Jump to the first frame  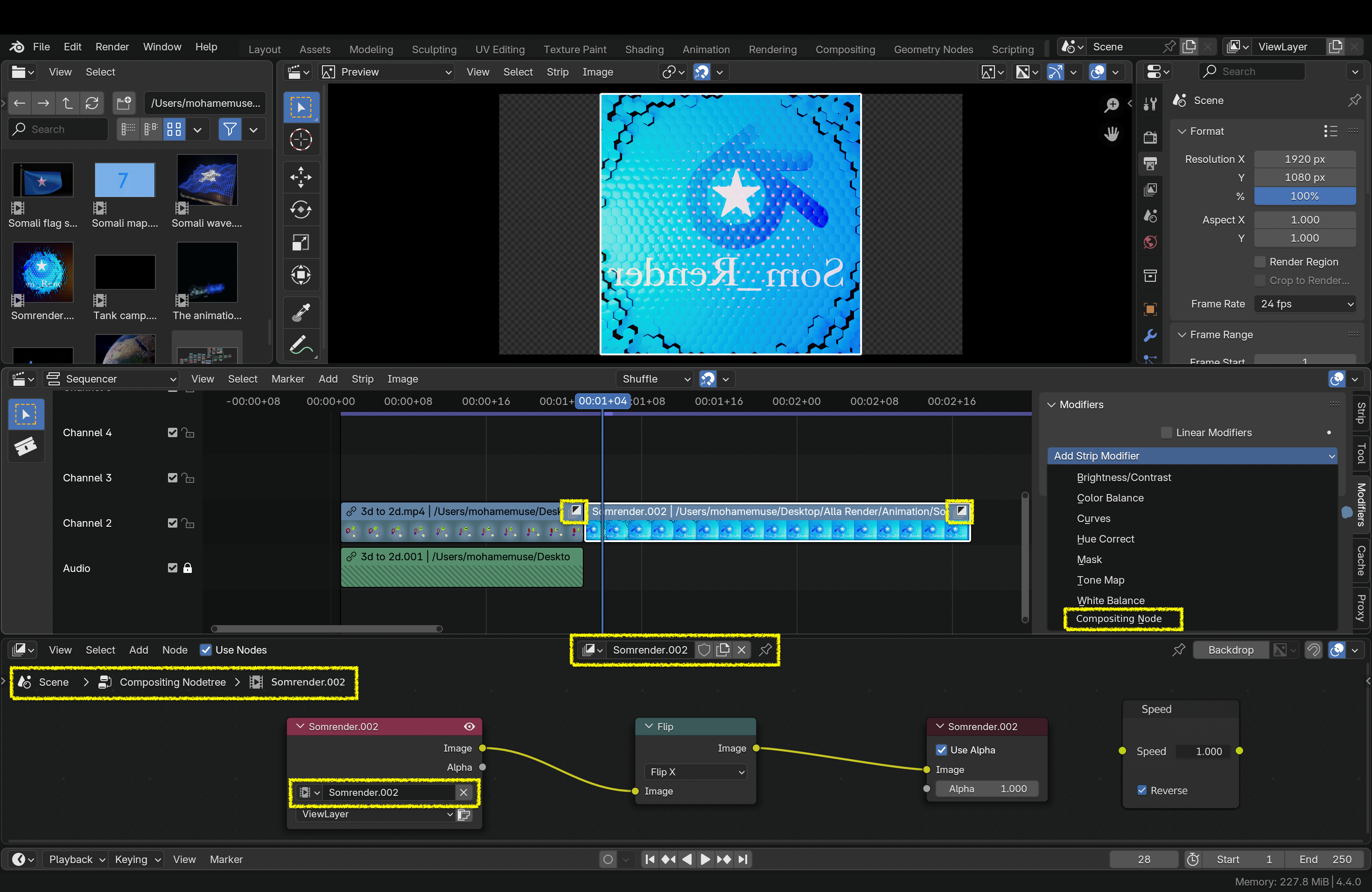[650, 860]
